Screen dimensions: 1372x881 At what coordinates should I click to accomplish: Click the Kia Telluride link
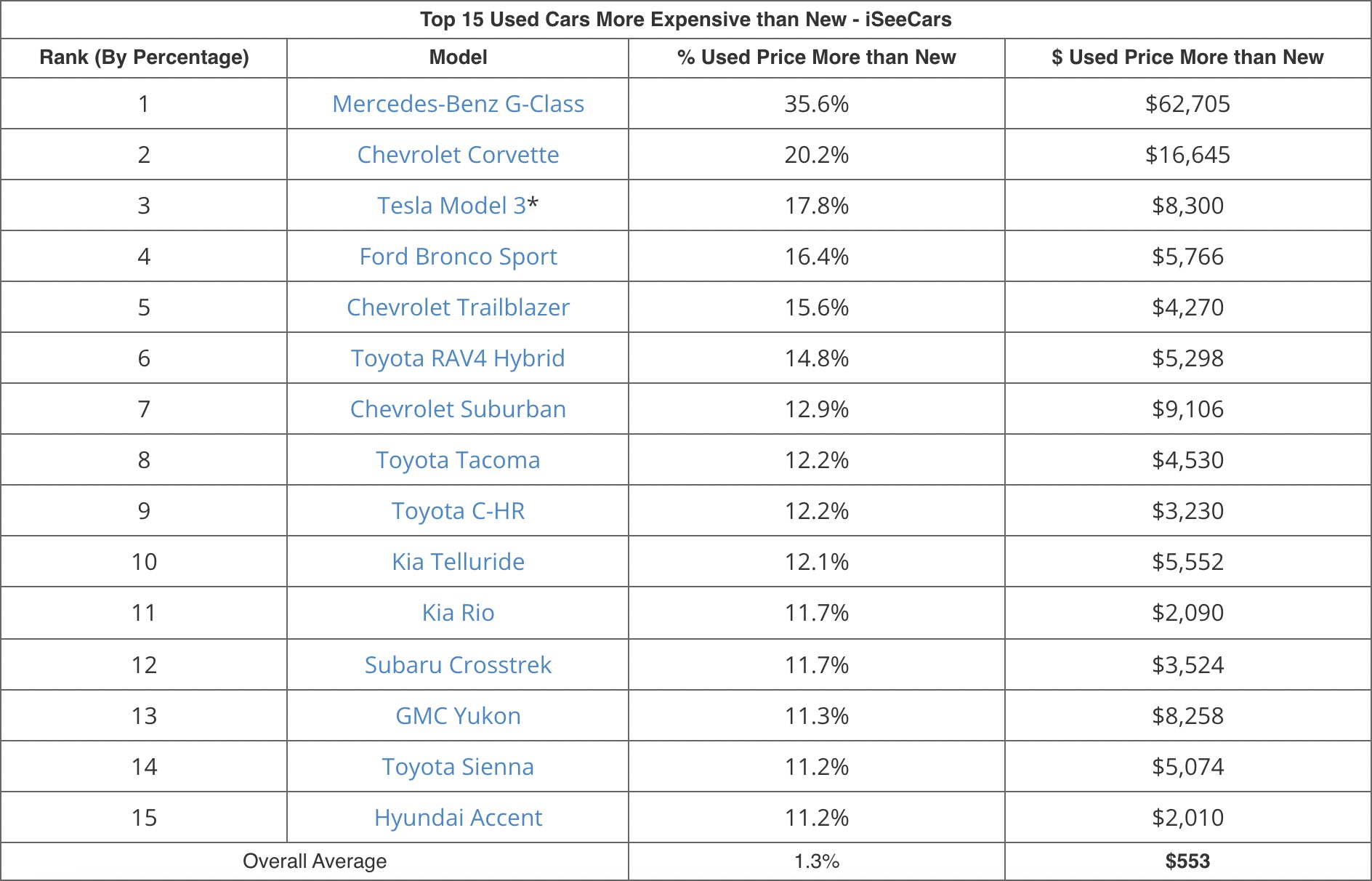pyautogui.click(x=458, y=562)
